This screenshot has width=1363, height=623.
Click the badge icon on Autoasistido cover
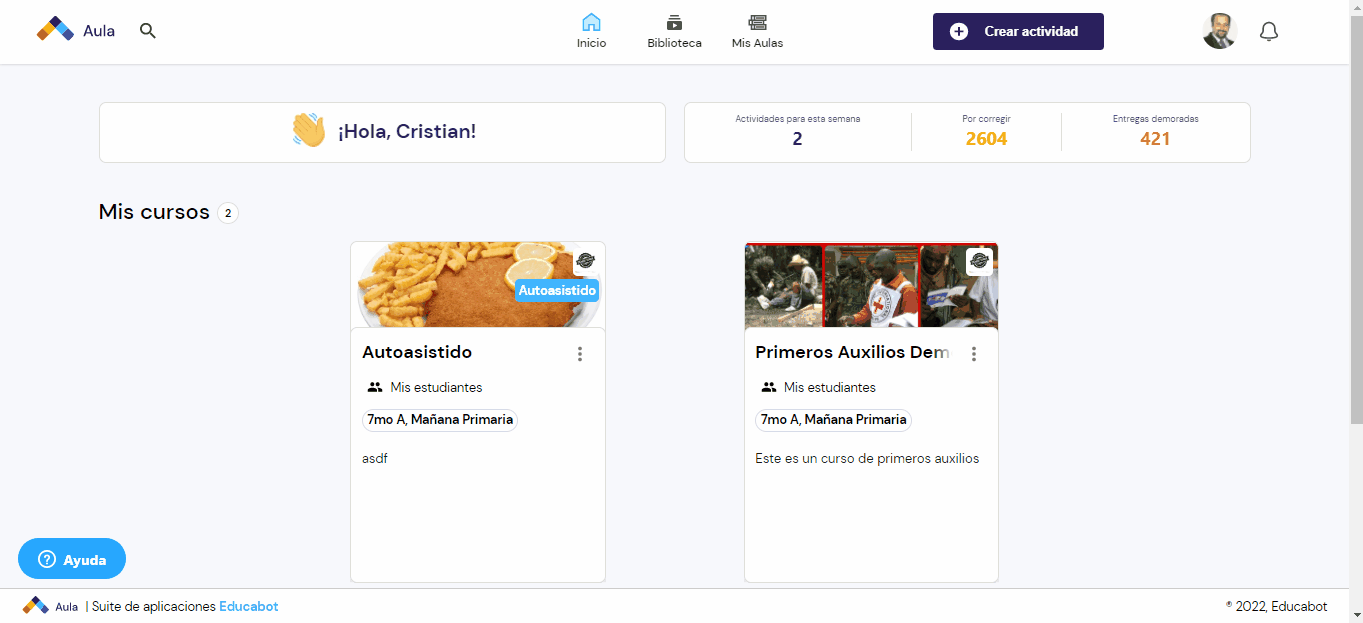(586, 261)
